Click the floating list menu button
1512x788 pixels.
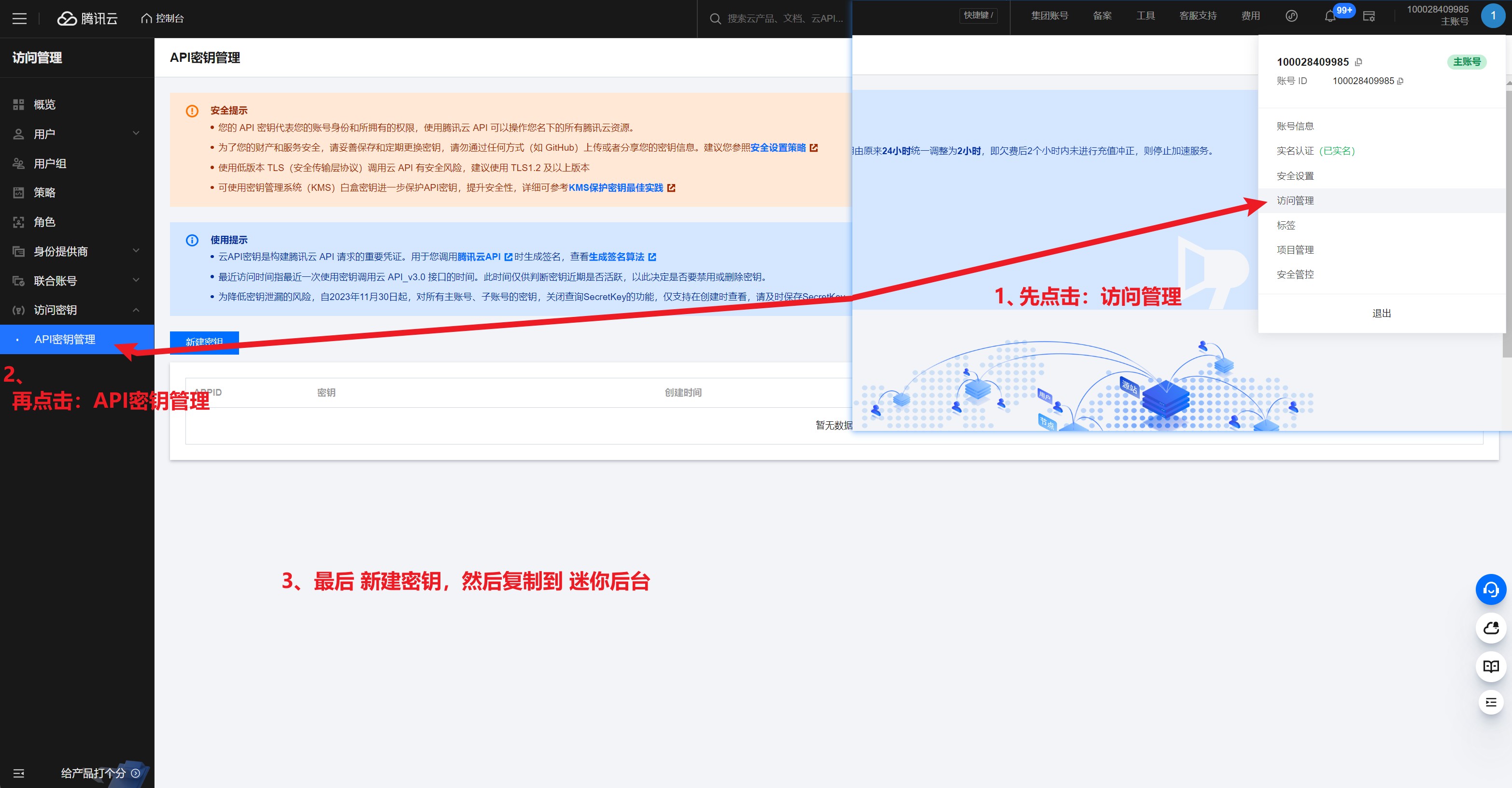point(1491,702)
